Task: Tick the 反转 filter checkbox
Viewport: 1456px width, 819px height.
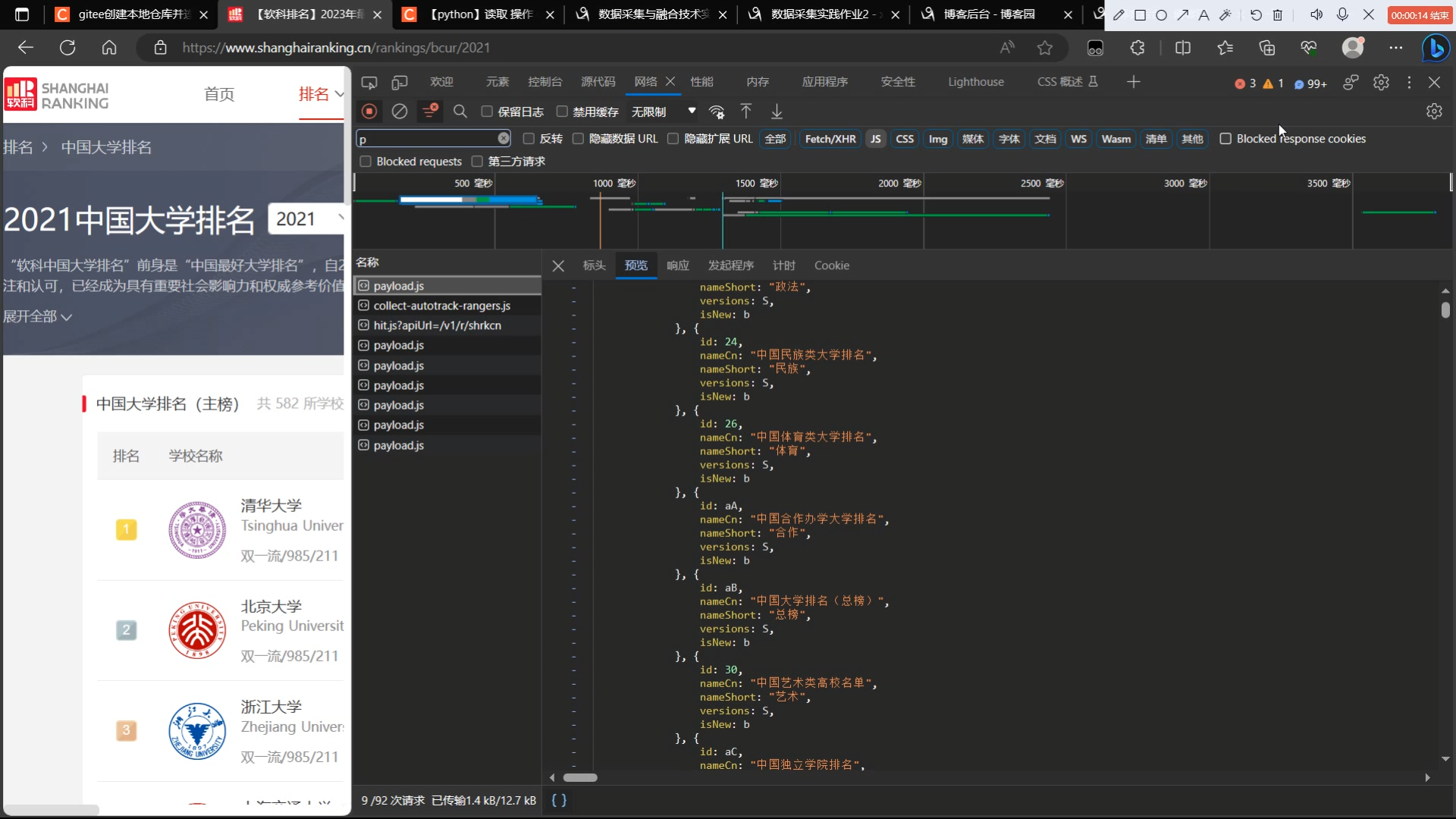Action: pyautogui.click(x=529, y=139)
